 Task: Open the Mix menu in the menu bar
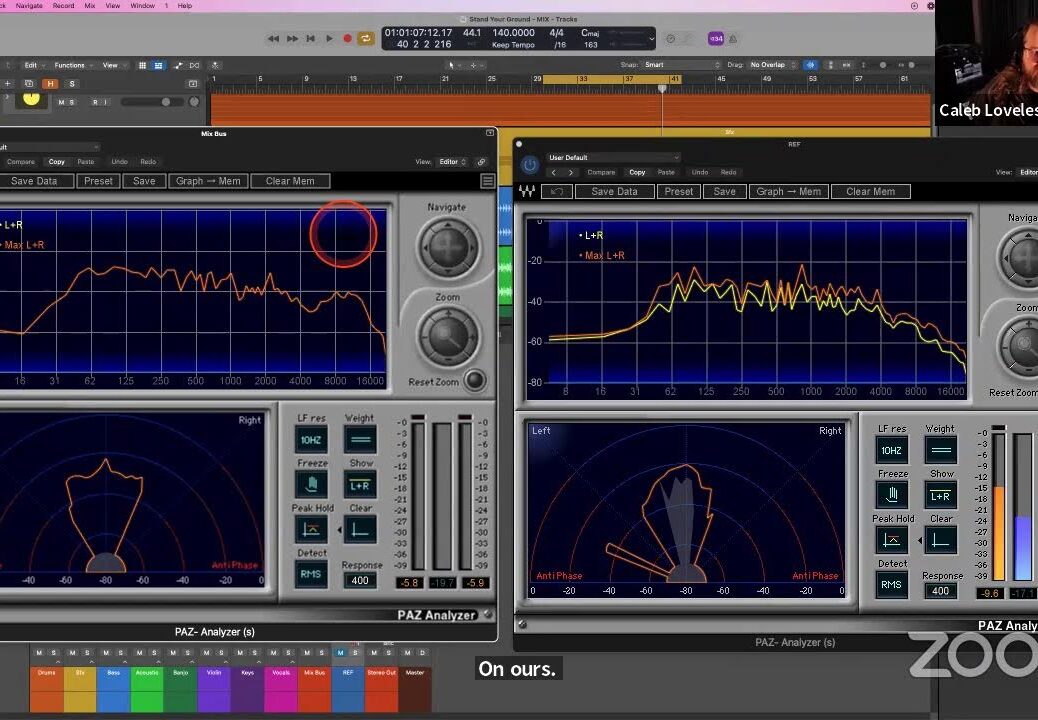click(x=90, y=5)
